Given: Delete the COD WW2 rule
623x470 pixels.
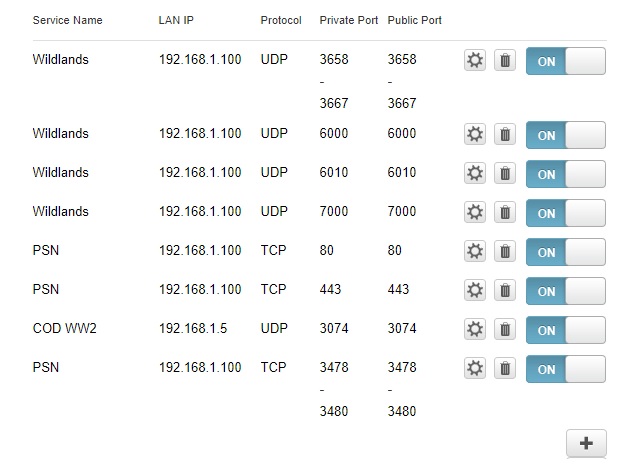Looking at the screenshot, I should pos(505,330).
